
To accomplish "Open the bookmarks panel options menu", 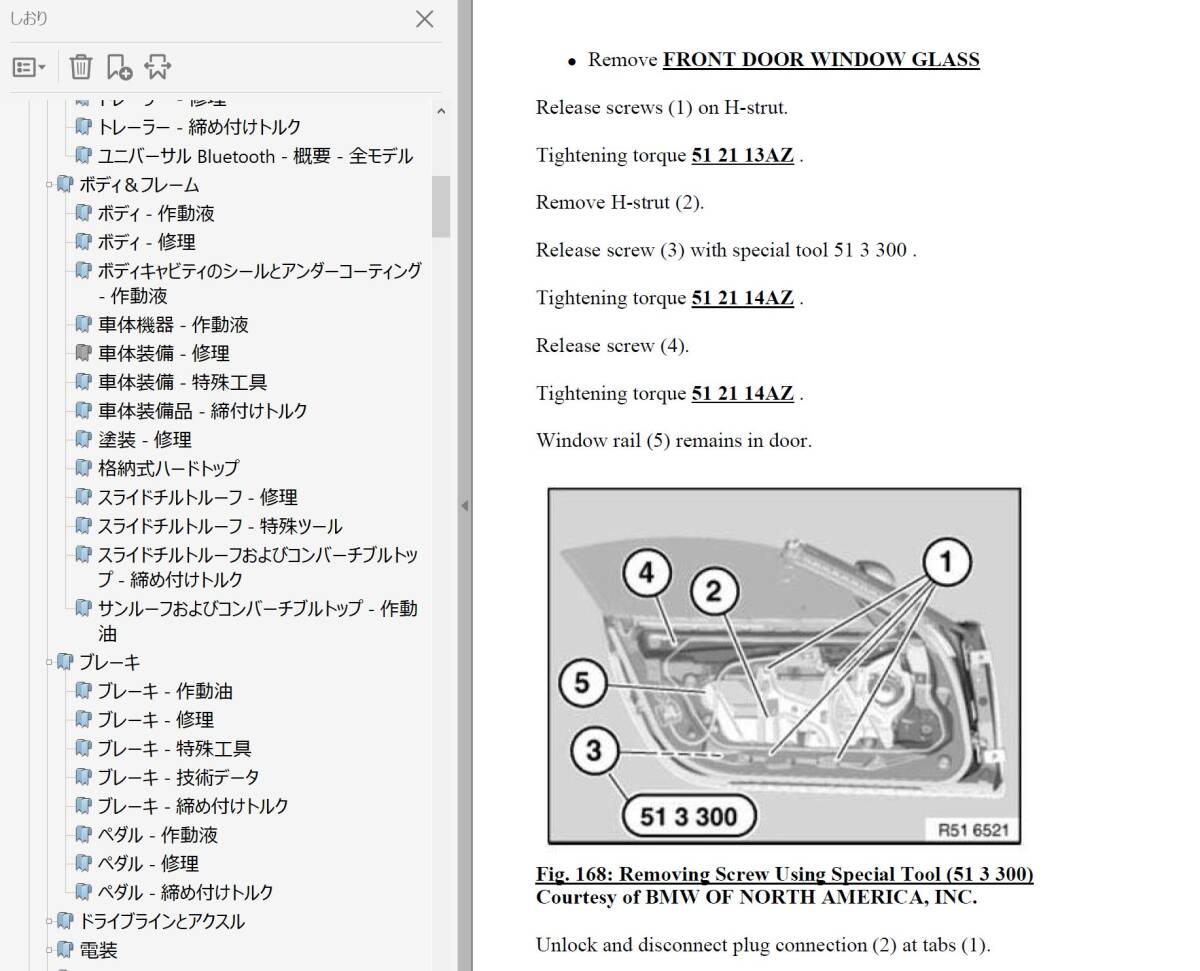I will pyautogui.click(x=29, y=67).
